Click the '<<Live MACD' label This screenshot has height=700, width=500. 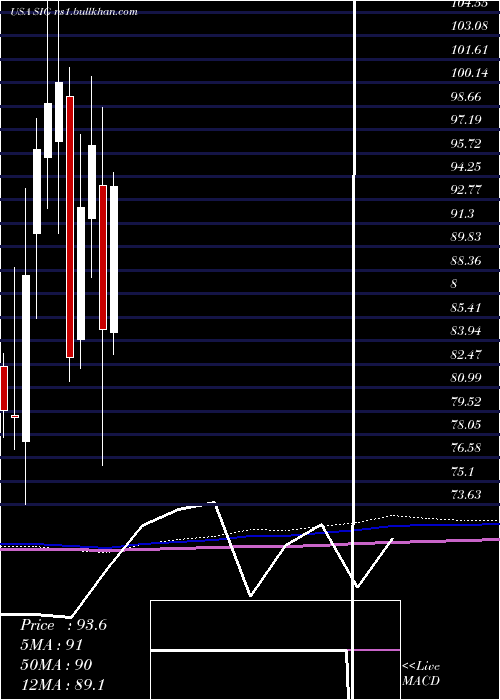(421, 673)
